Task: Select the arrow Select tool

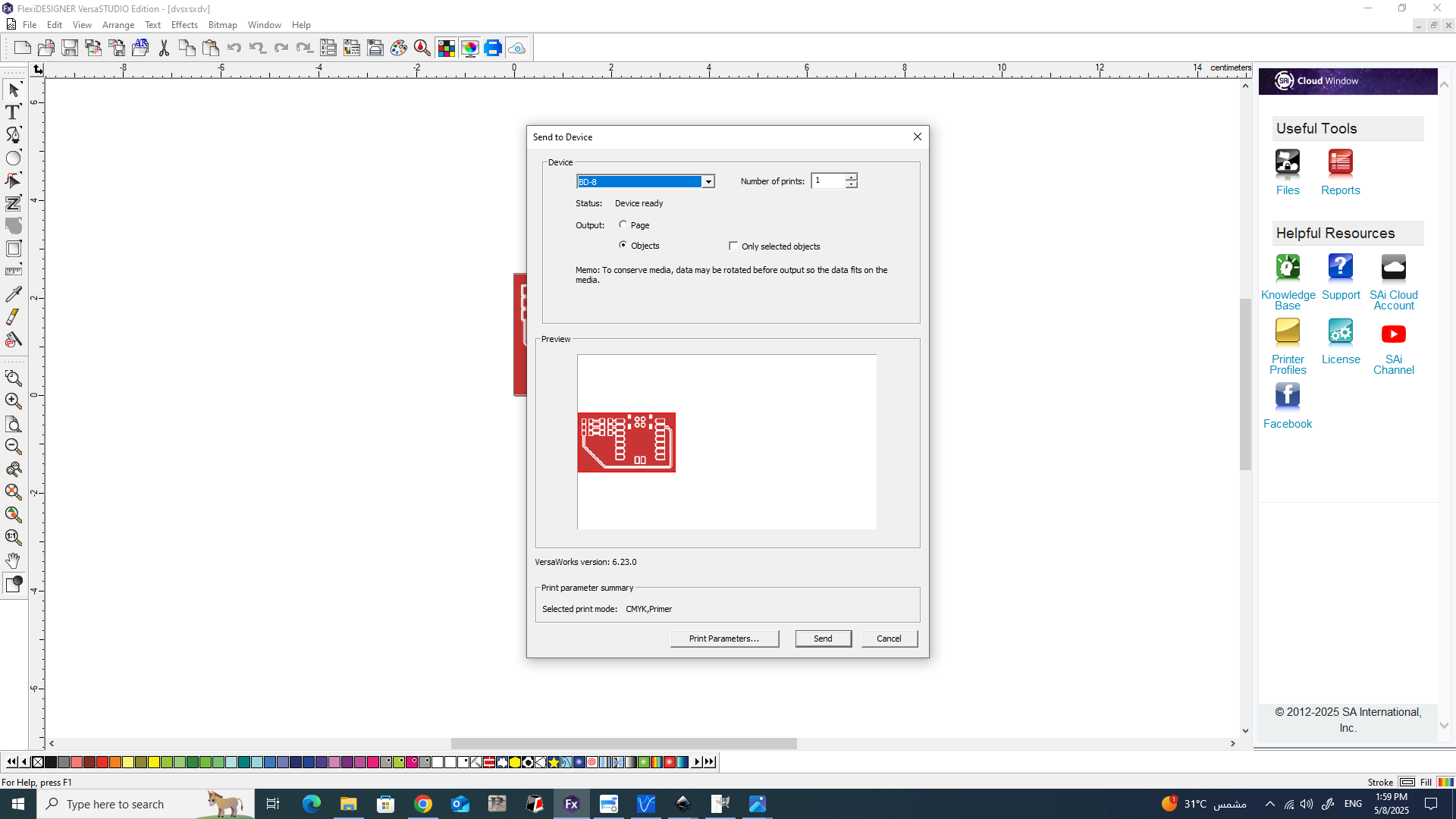Action: (14, 89)
